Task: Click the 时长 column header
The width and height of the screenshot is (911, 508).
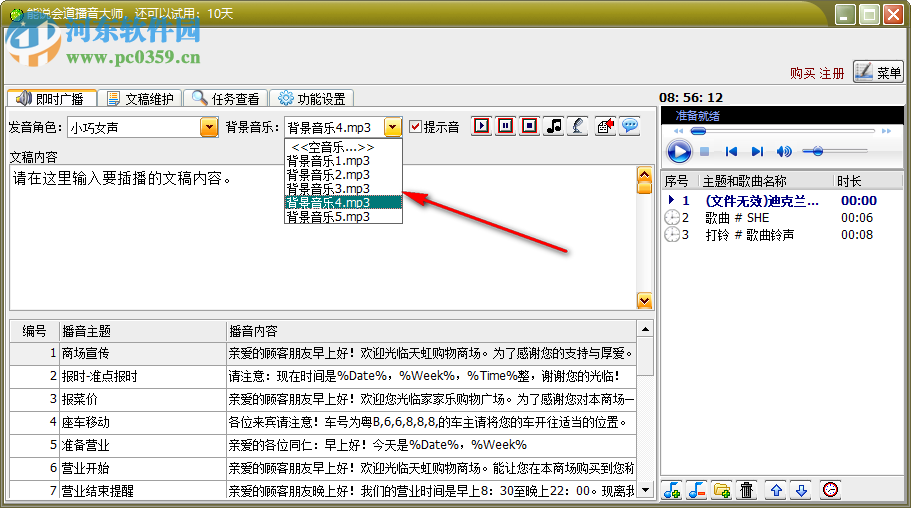Action: coord(867,181)
